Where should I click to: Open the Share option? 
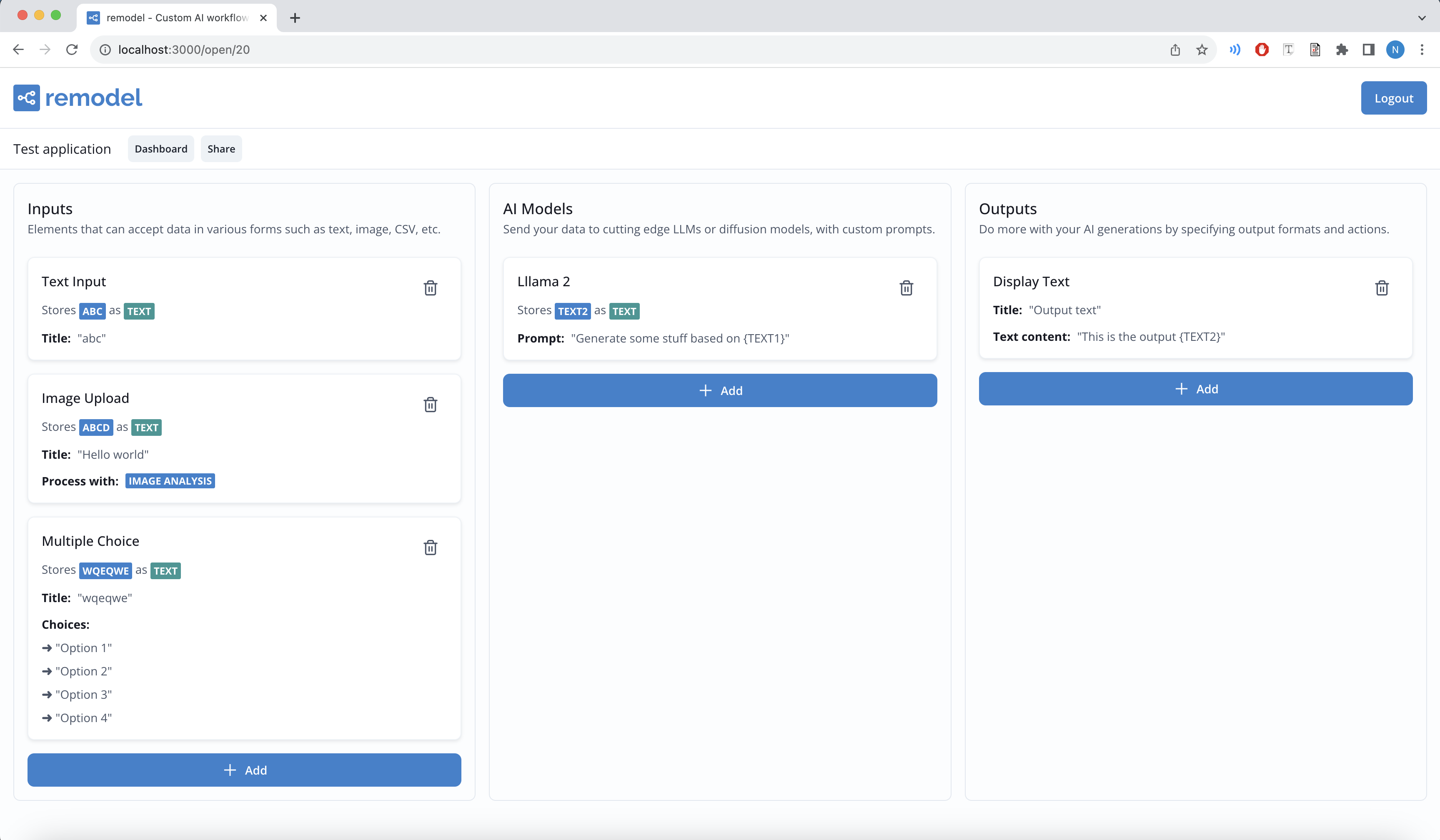[x=221, y=149]
